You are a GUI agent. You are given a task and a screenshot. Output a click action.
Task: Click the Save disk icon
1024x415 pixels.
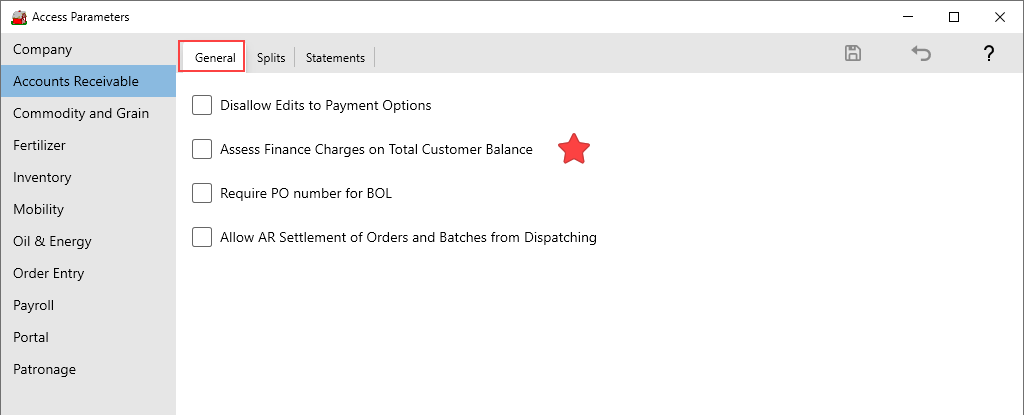[x=853, y=54]
